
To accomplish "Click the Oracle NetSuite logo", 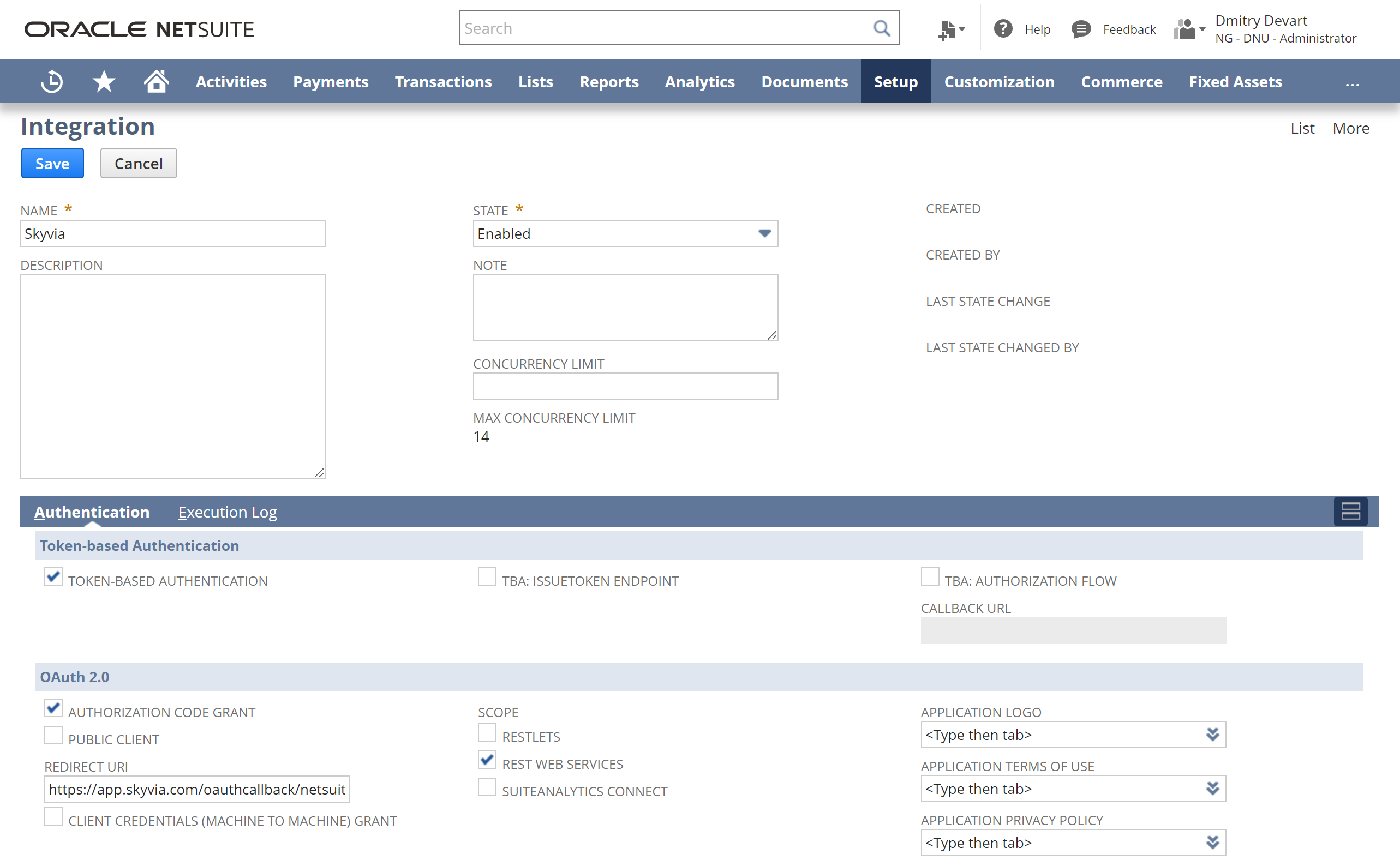I will pos(139,29).
